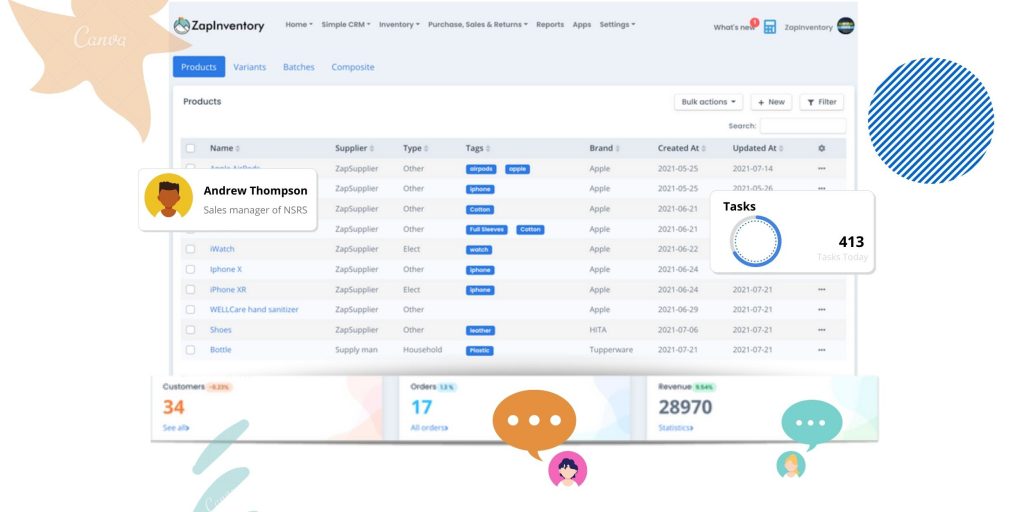Click the Filter button
1024x512 pixels.
tap(822, 102)
